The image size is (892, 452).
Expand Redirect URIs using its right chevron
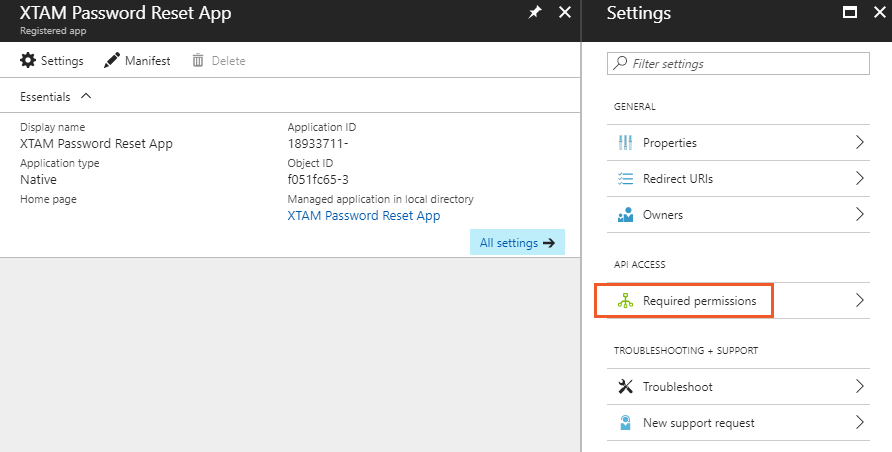pos(859,179)
